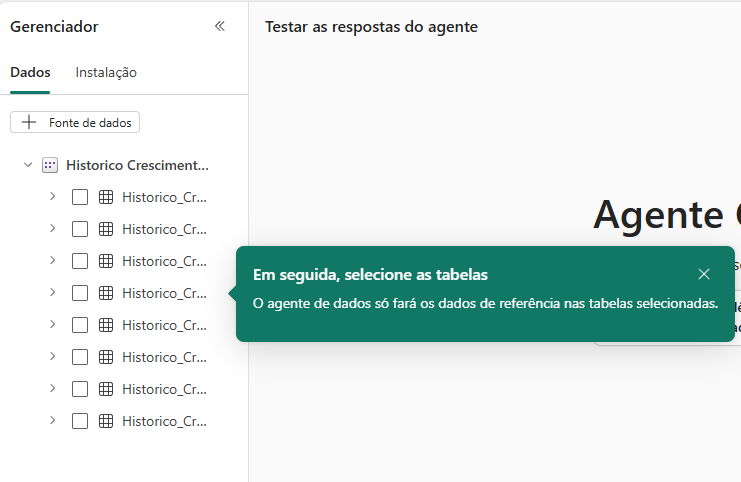Select the seventh Historico_Cr table checkbox
This screenshot has height=482, width=741.
point(80,389)
